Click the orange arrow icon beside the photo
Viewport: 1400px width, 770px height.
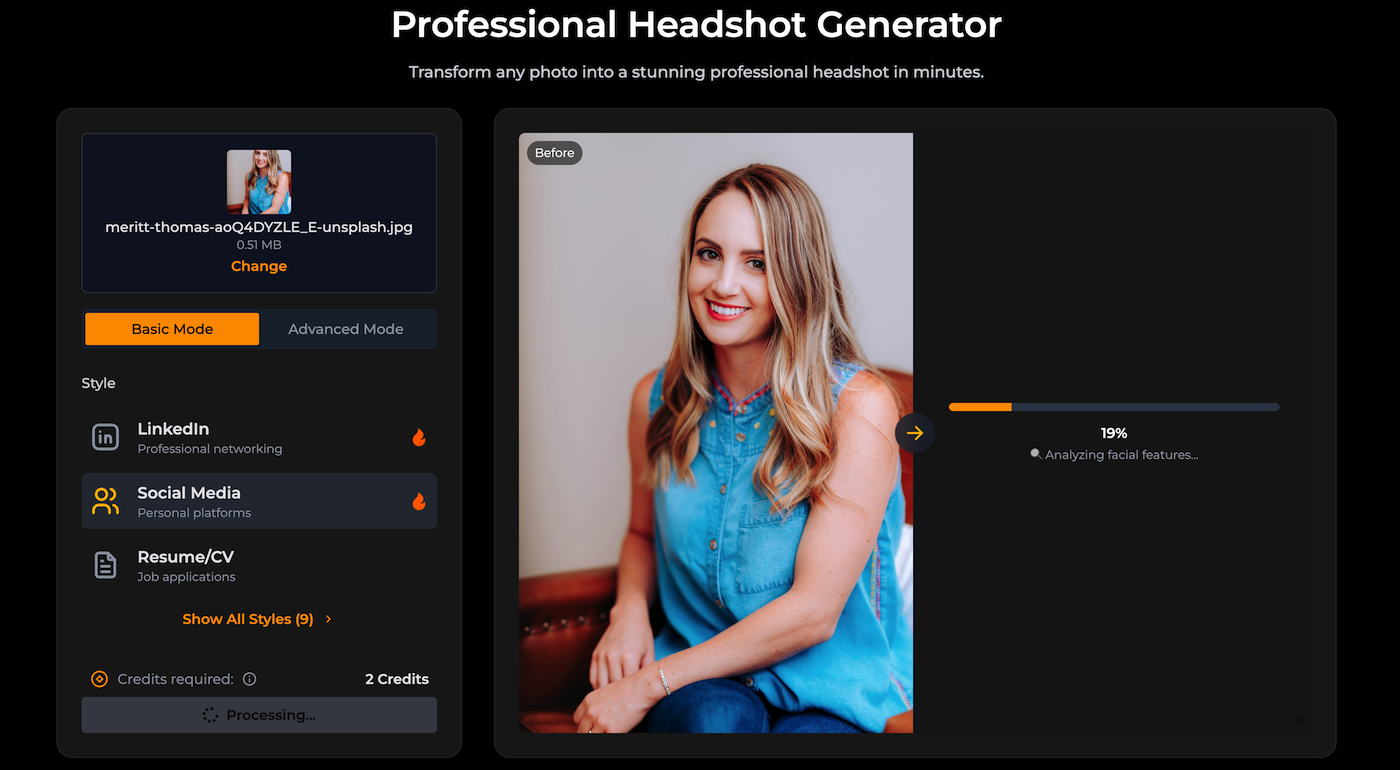coord(914,433)
